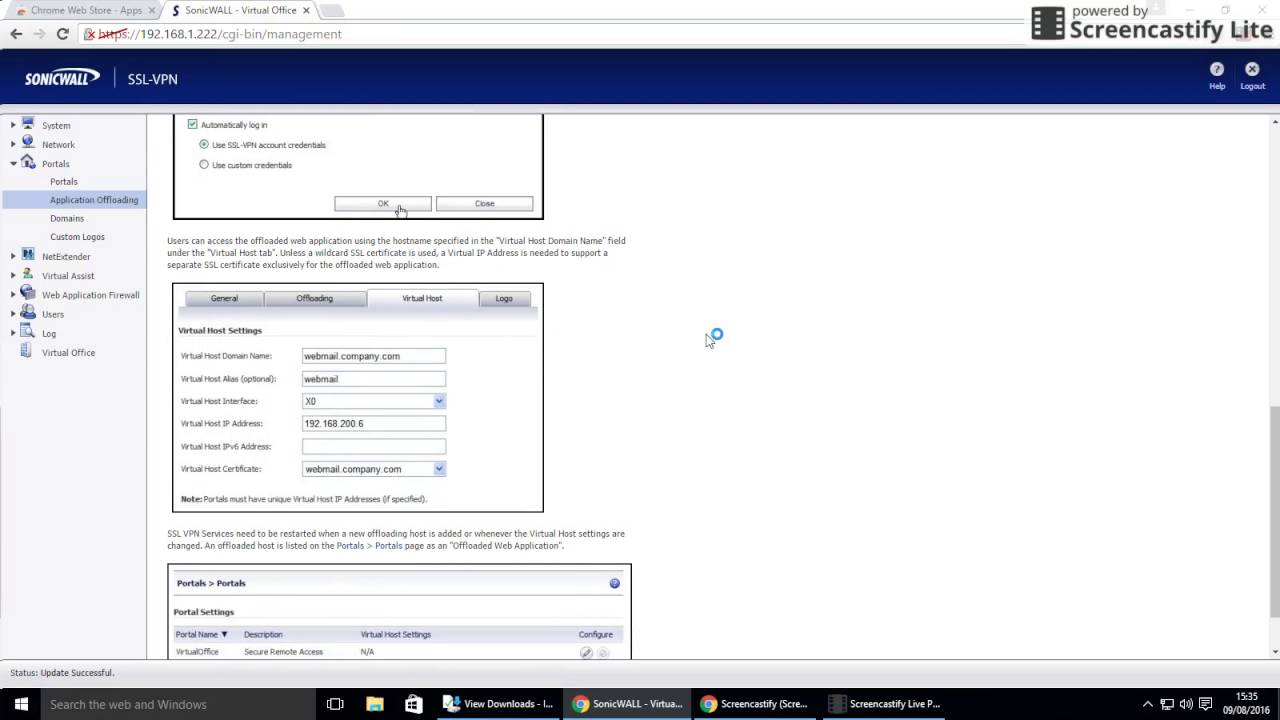The height and width of the screenshot is (720, 1280).
Task: Click the OK button
Action: tap(383, 203)
